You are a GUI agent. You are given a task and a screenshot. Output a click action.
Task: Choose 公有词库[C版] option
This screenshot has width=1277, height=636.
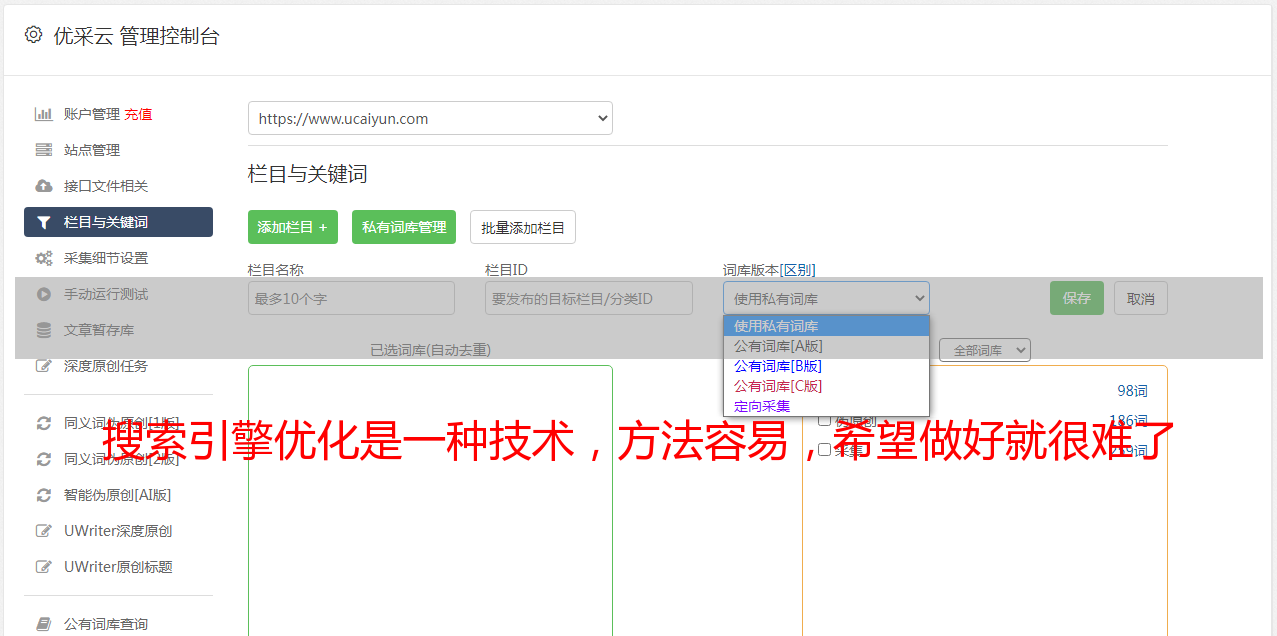(x=826, y=386)
